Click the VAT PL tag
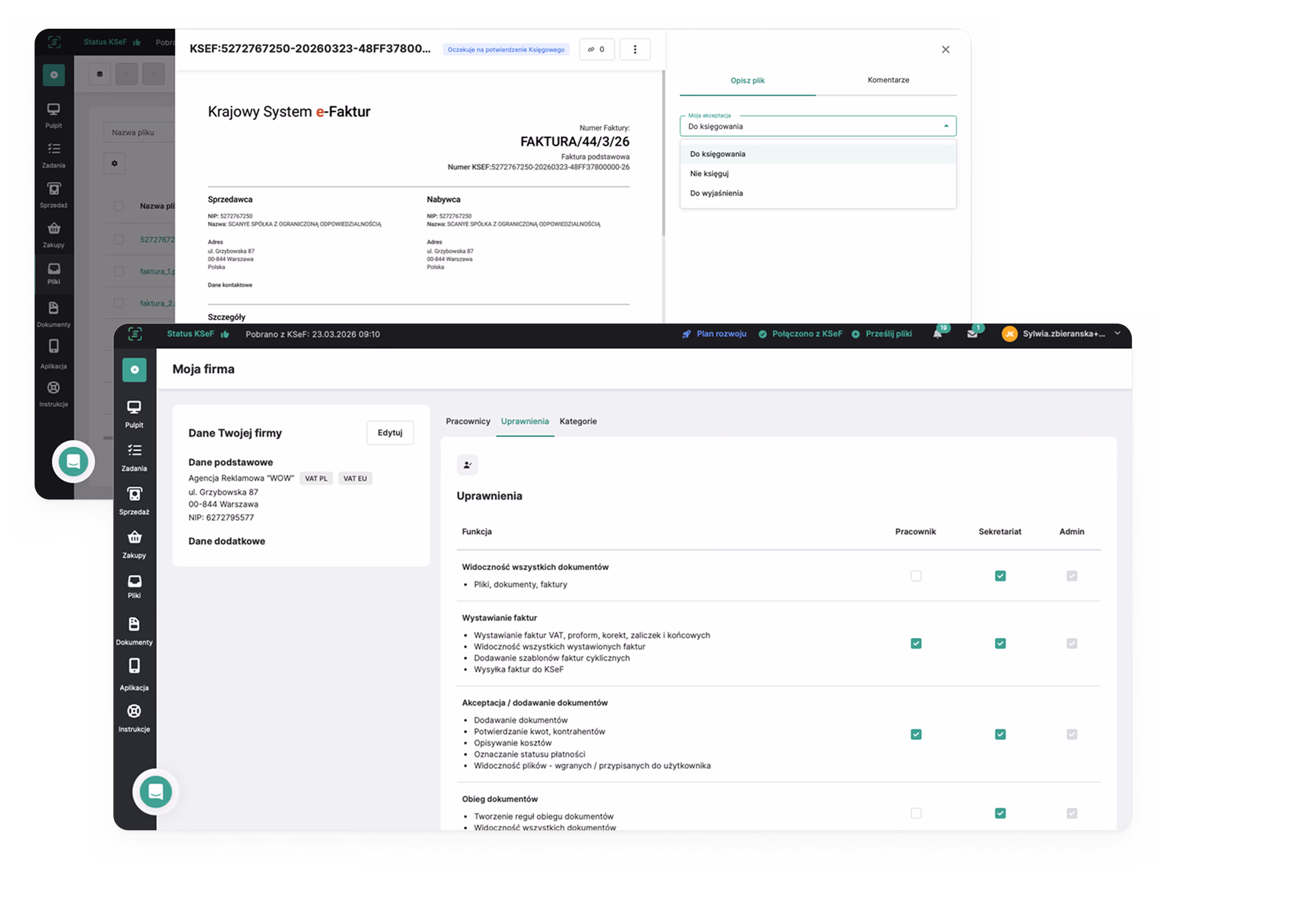This screenshot has height=924, width=1292. point(316,478)
